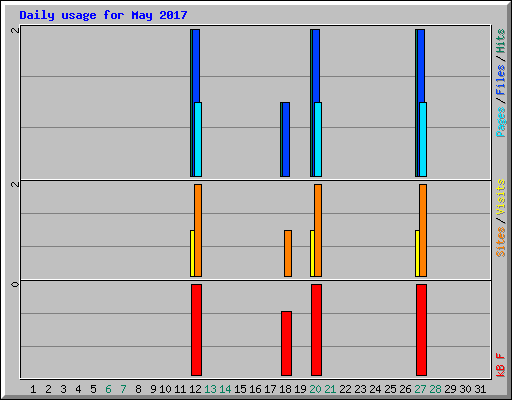Click the red KB bar for day 27
Viewport: 512px width, 400px height.
tap(422, 330)
